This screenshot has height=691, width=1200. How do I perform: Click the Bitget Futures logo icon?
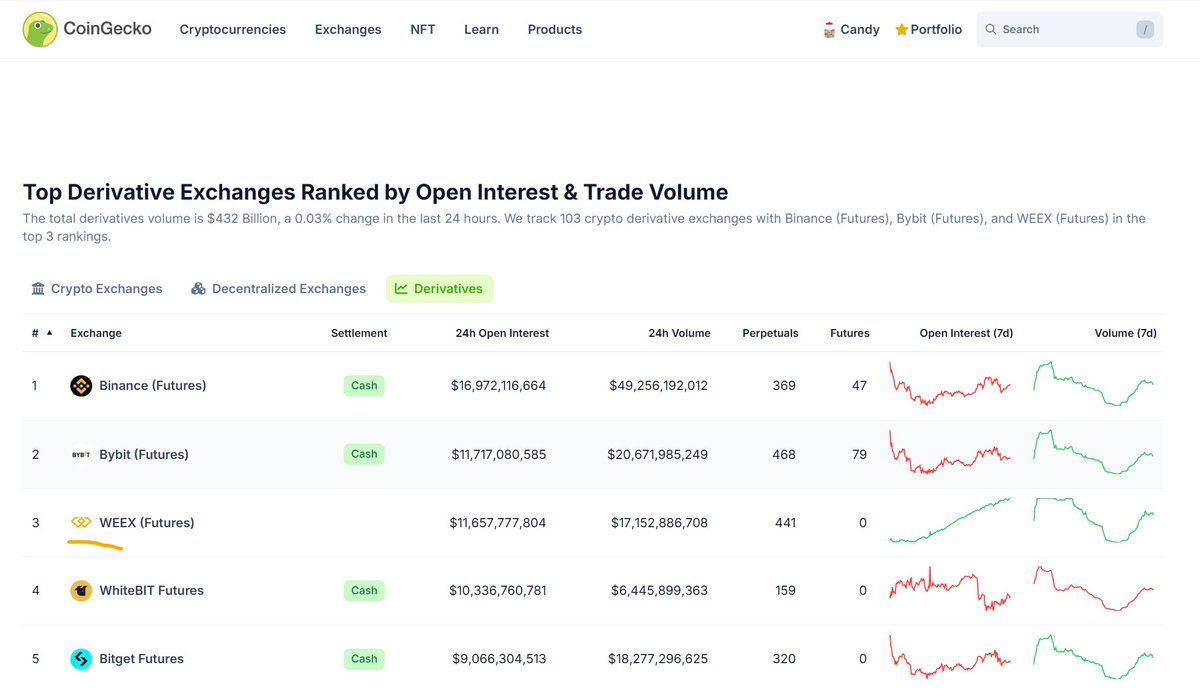(81, 658)
